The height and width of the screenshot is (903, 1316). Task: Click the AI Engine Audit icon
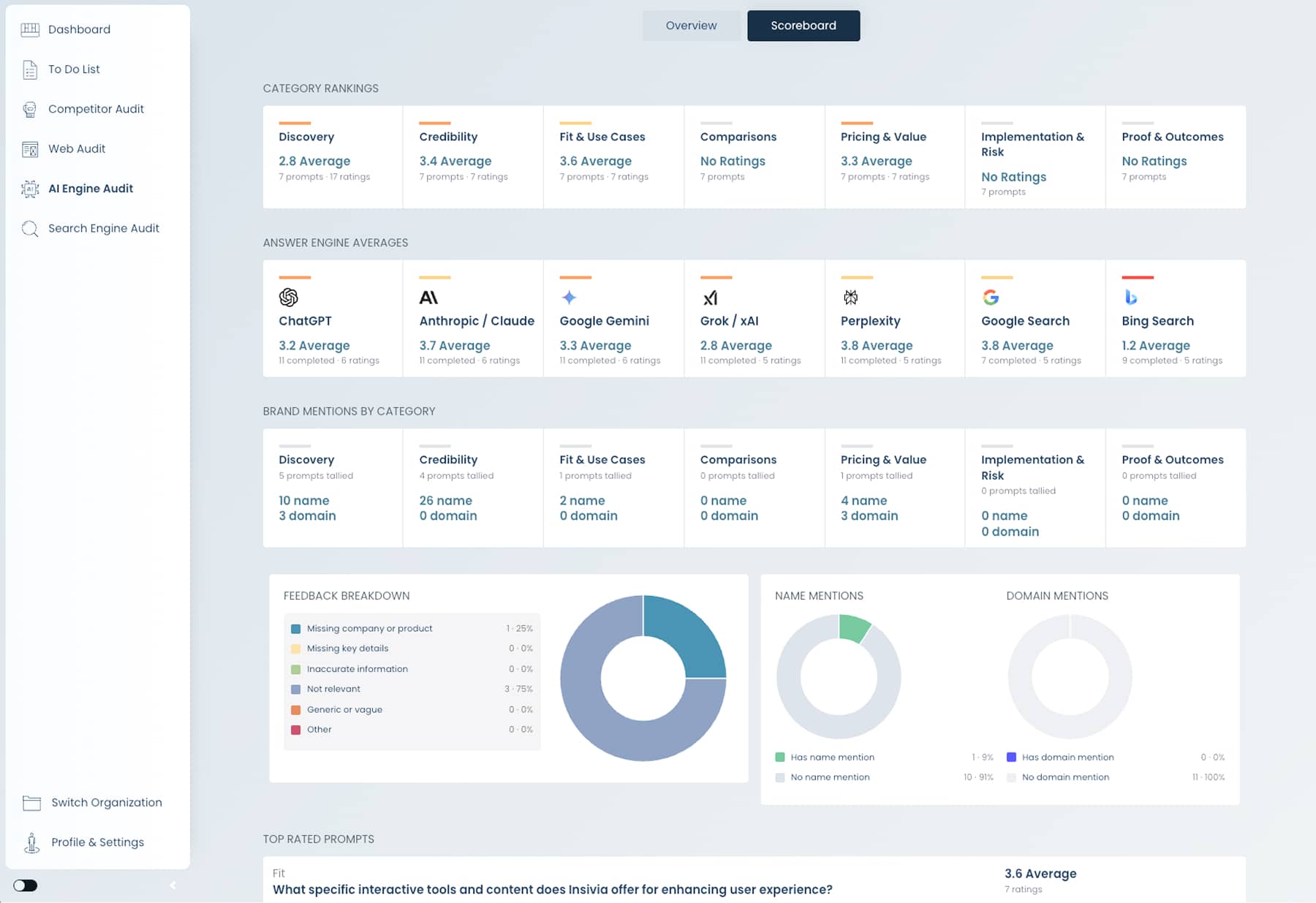[x=30, y=189]
